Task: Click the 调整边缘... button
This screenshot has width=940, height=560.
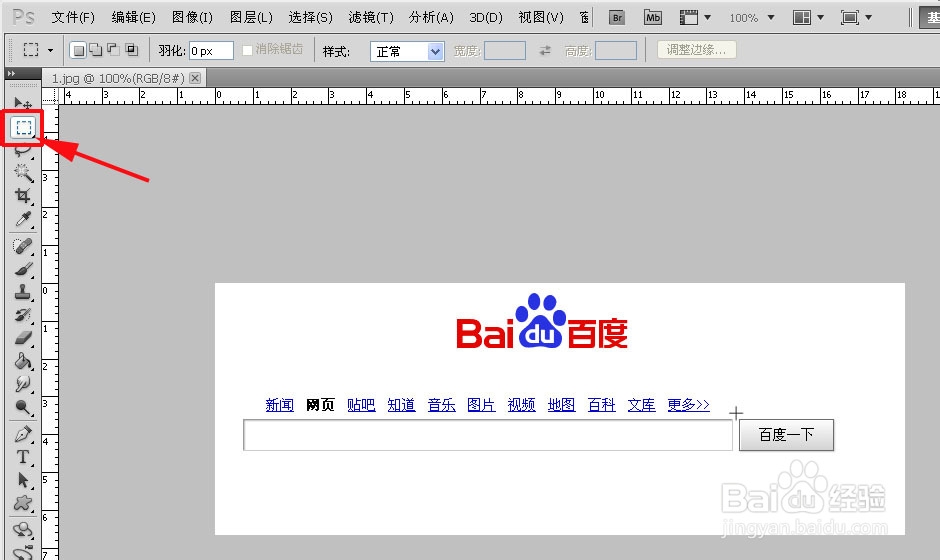Action: (696, 50)
